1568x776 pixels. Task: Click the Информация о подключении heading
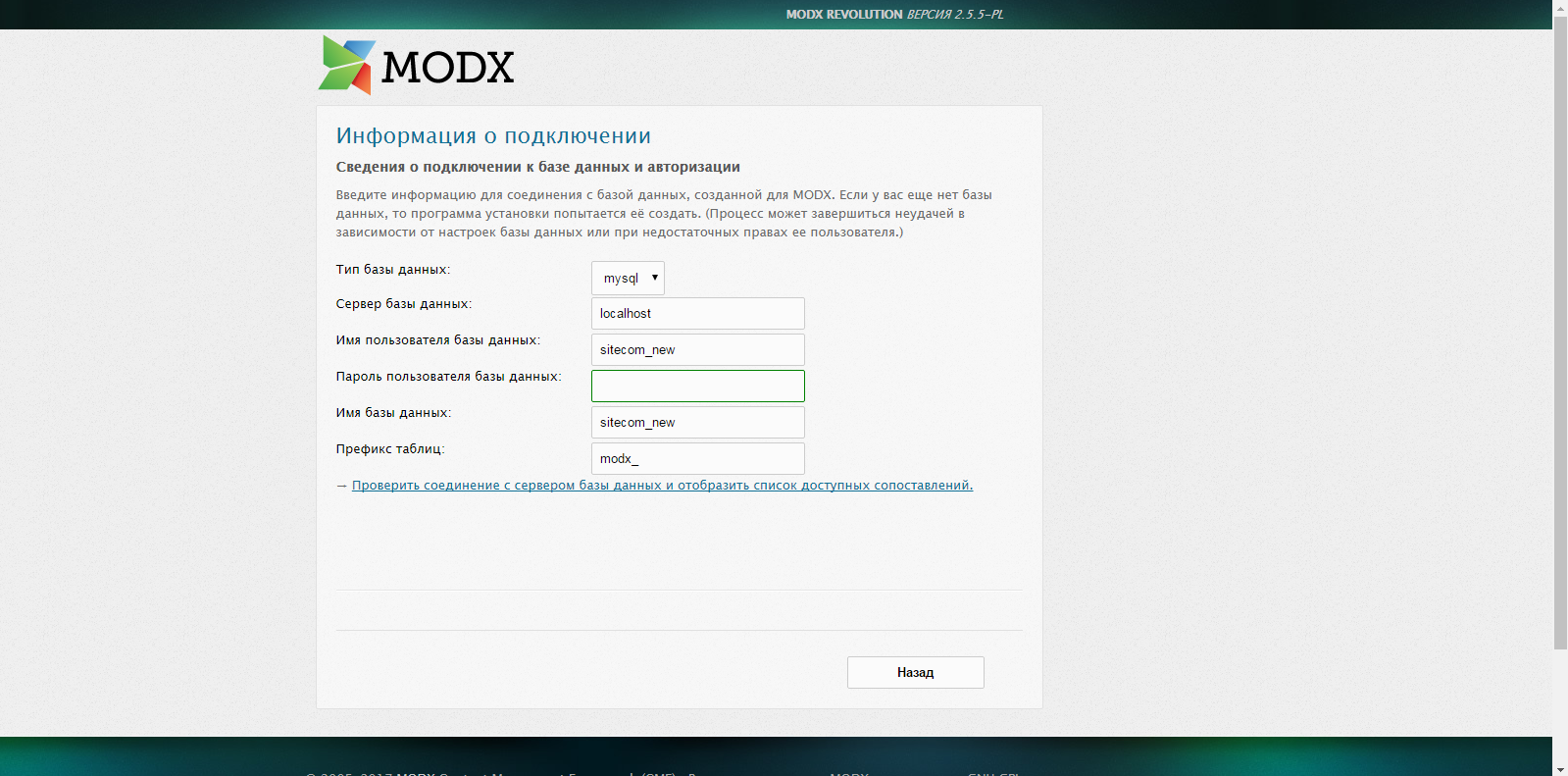pos(493,135)
